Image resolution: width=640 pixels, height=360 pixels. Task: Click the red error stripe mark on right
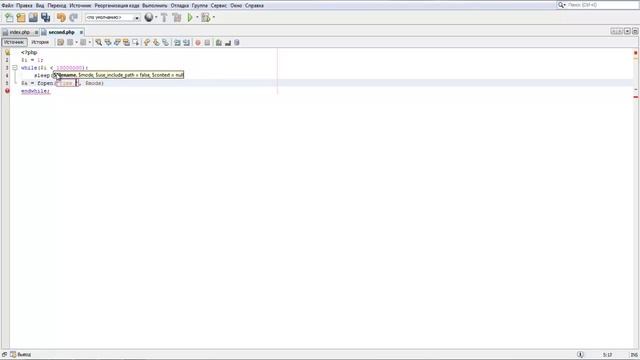point(636,97)
